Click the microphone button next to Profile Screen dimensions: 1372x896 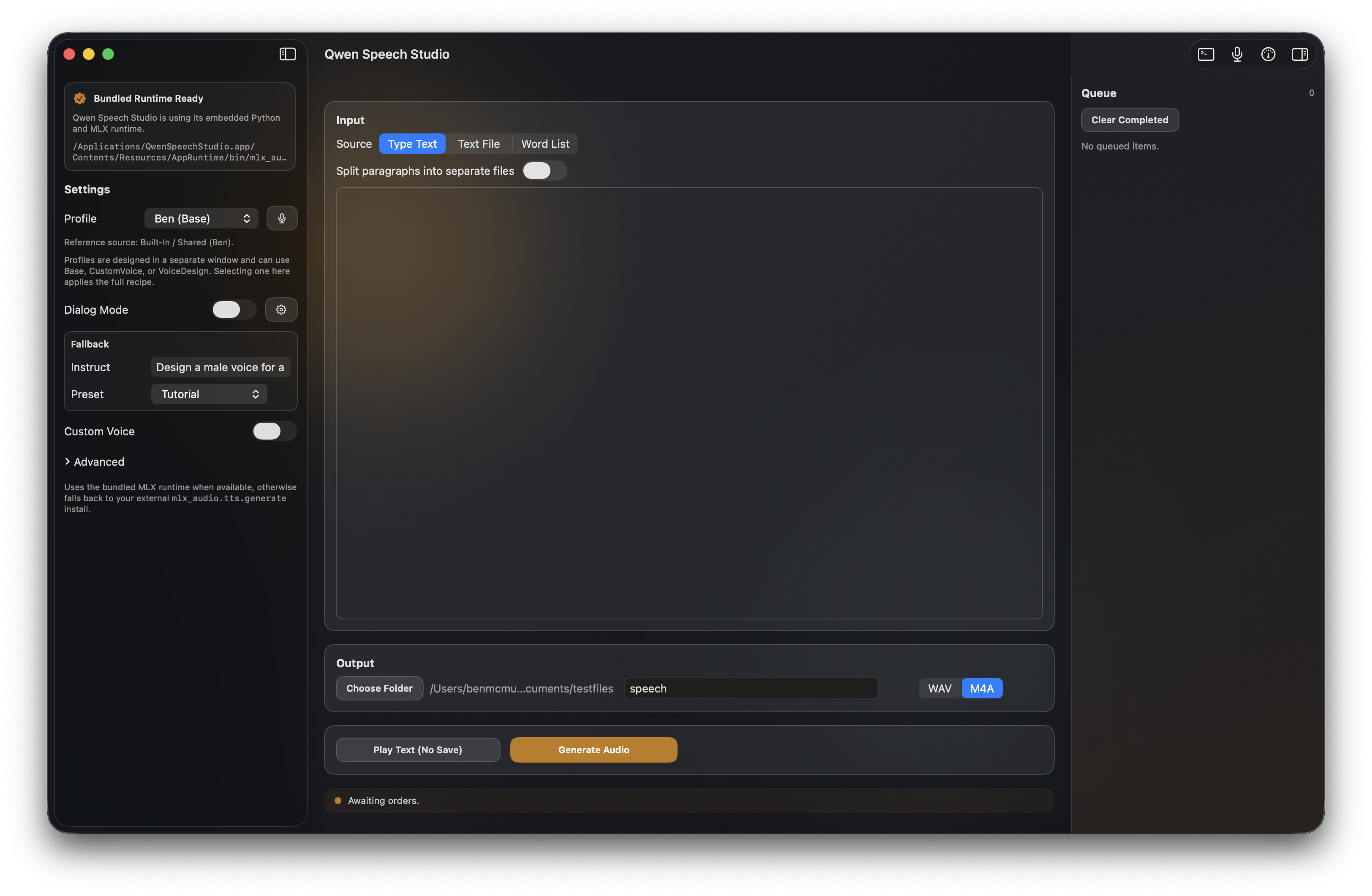pyautogui.click(x=282, y=218)
